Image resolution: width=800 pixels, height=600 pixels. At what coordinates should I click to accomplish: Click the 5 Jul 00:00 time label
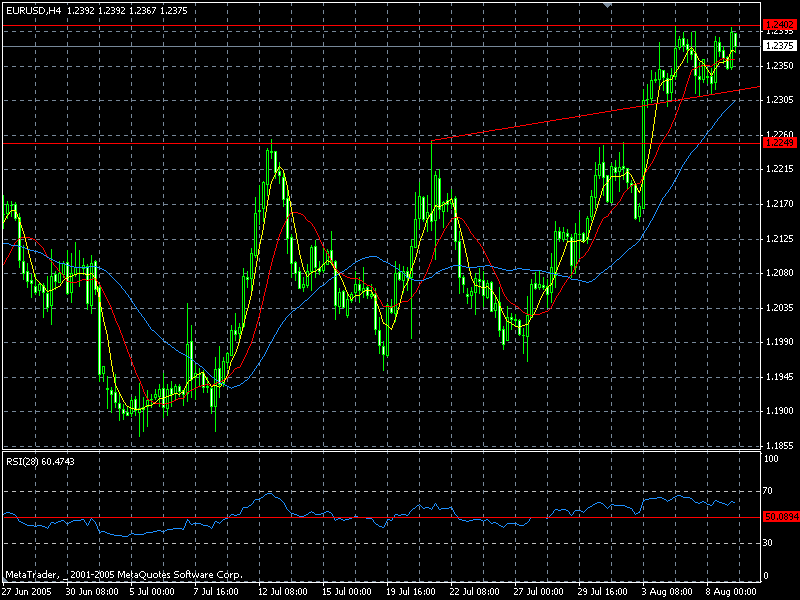152,592
